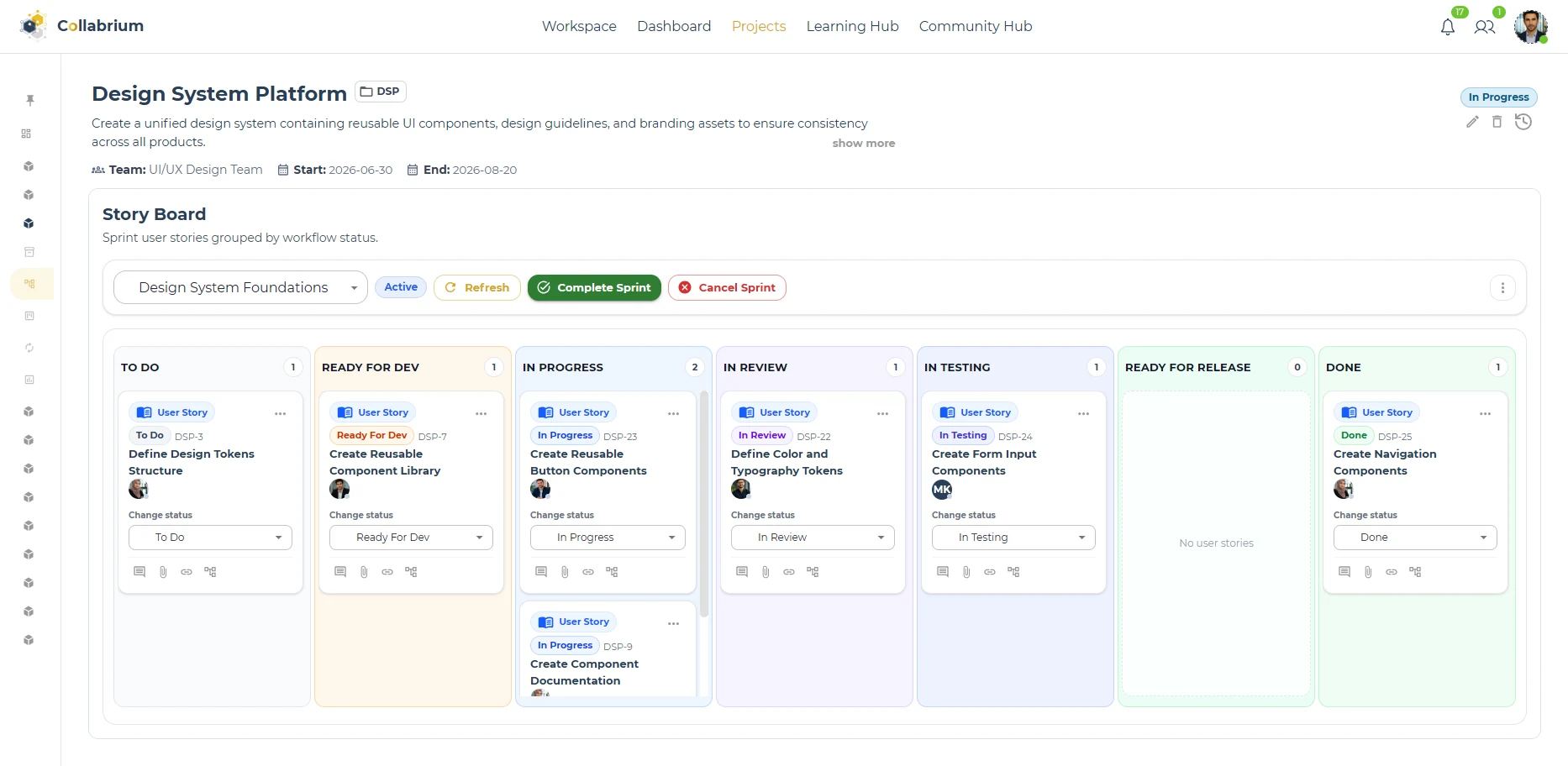Image resolution: width=1568 pixels, height=766 pixels.
Task: Open Done status dropdown on DSP-25
Action: 1415,538
